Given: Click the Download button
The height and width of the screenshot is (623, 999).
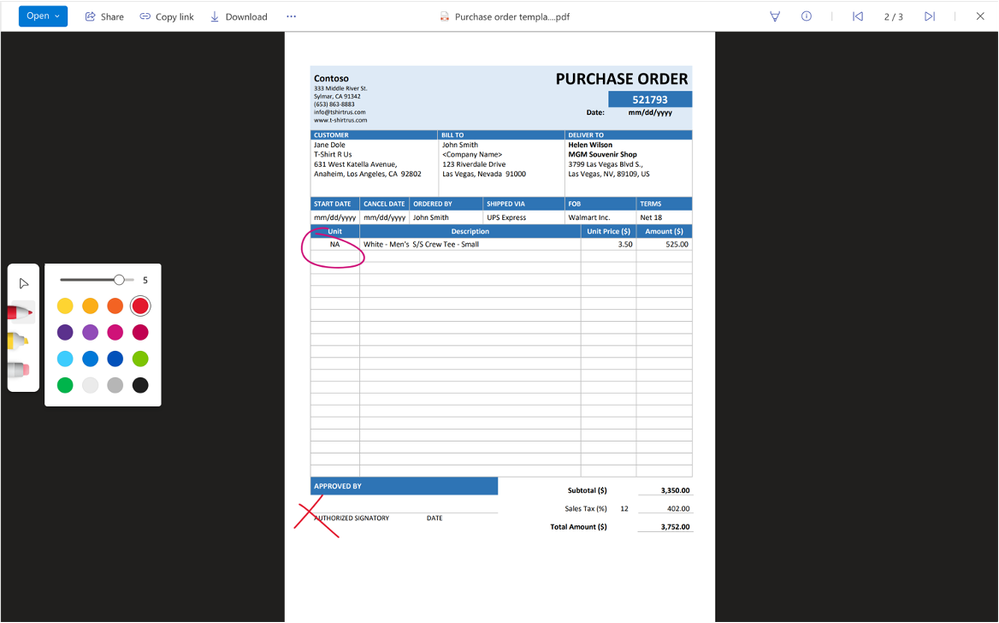Looking at the screenshot, I should pyautogui.click(x=239, y=17).
